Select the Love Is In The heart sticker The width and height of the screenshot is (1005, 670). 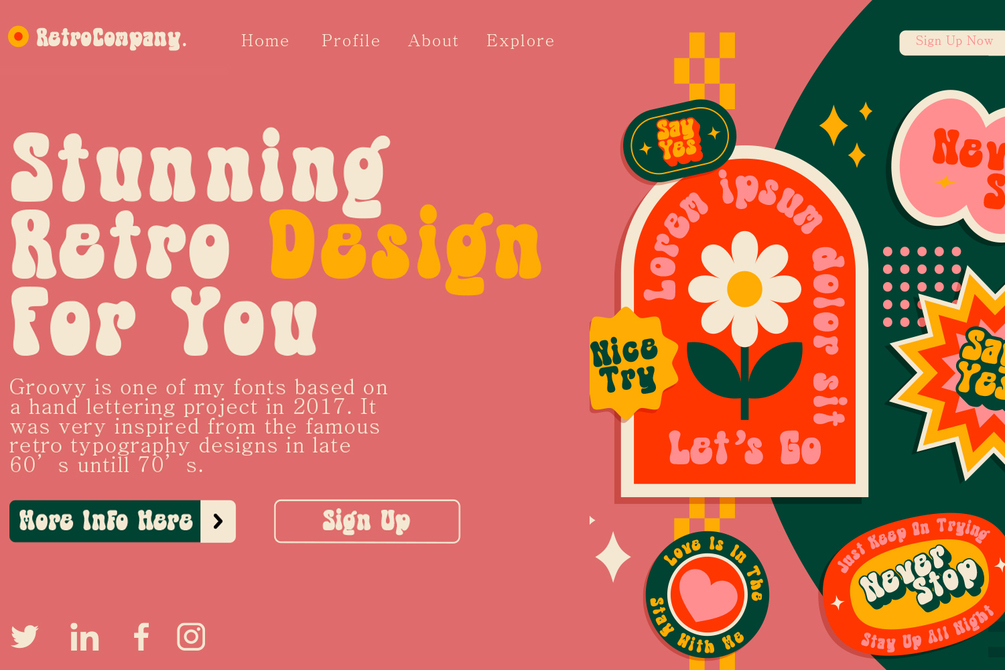click(x=707, y=594)
